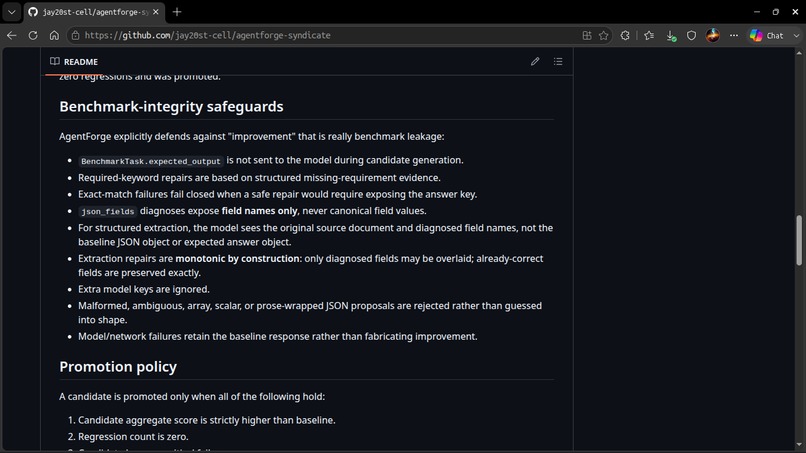Viewport: 806px width, 453px height.
Task: Open browser extensions puzzle icon
Action: [625, 35]
